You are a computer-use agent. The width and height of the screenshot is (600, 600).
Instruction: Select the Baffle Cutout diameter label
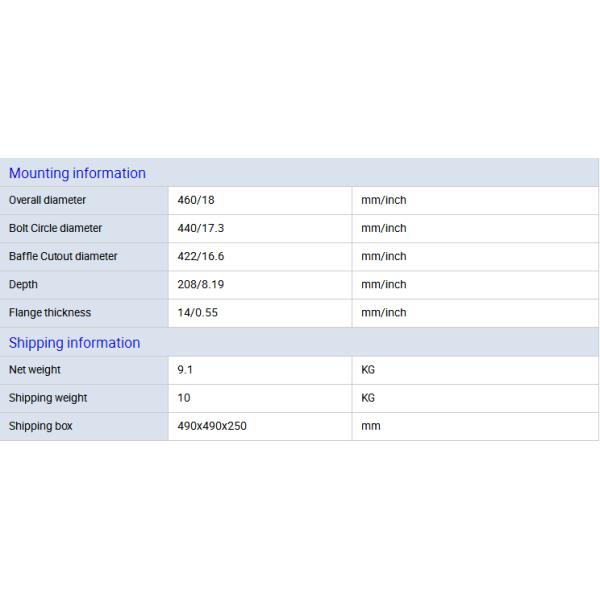[x=63, y=256]
